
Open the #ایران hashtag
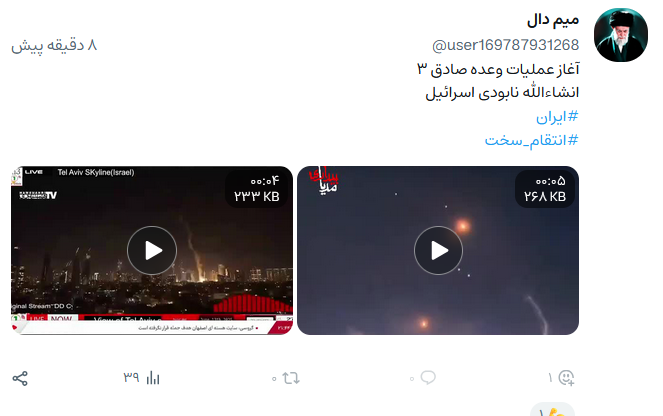[x=557, y=117]
